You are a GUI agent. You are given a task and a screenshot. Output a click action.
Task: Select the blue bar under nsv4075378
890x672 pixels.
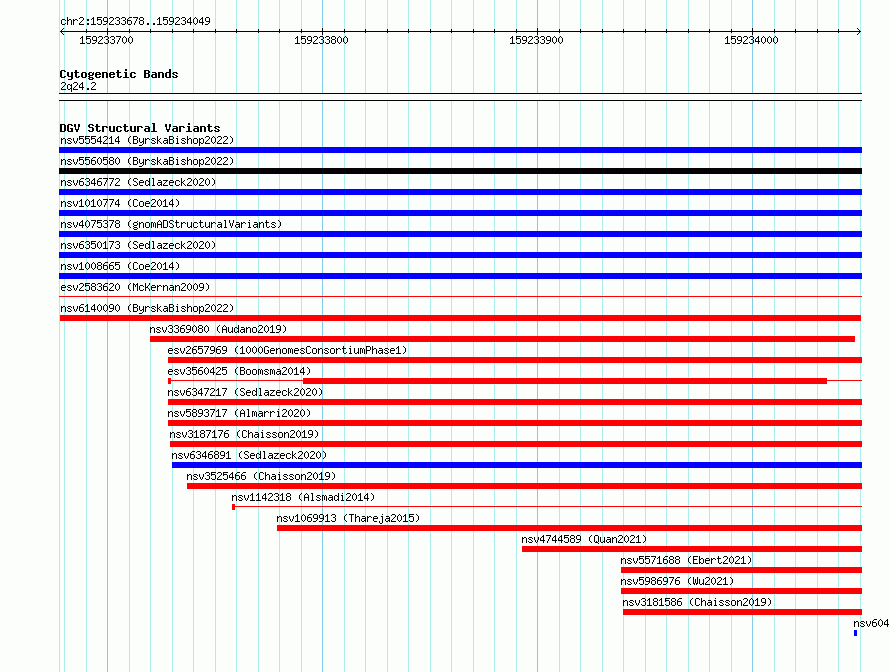(460, 234)
